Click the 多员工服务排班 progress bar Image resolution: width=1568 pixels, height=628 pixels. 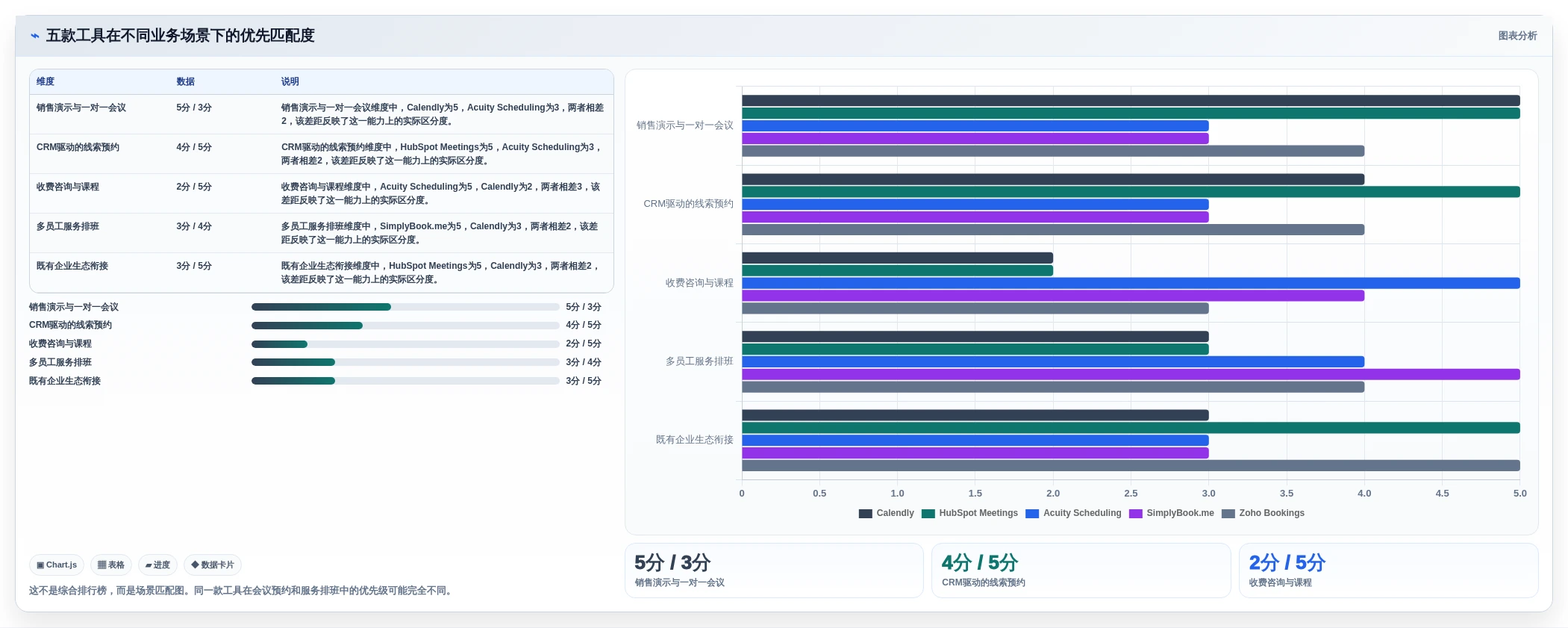point(405,362)
